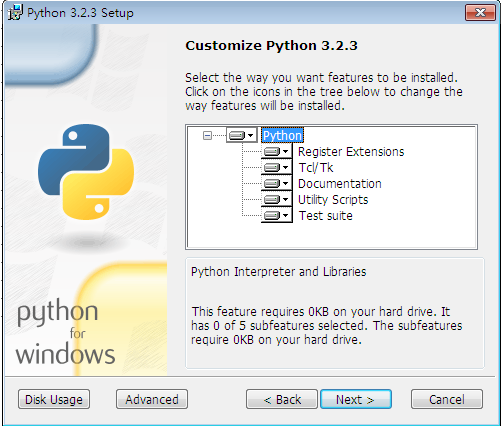Open dropdown arrow next to Test suite

286,215
